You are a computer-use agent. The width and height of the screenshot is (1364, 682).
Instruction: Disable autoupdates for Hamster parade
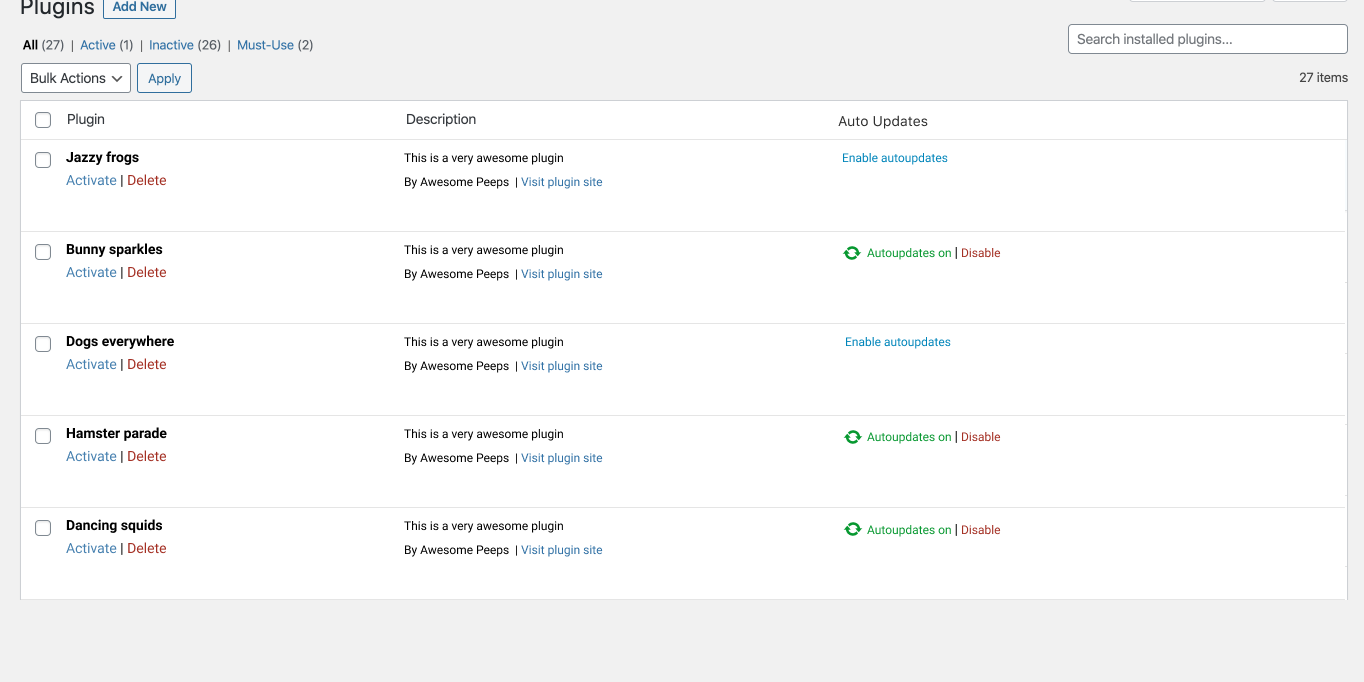pos(981,437)
